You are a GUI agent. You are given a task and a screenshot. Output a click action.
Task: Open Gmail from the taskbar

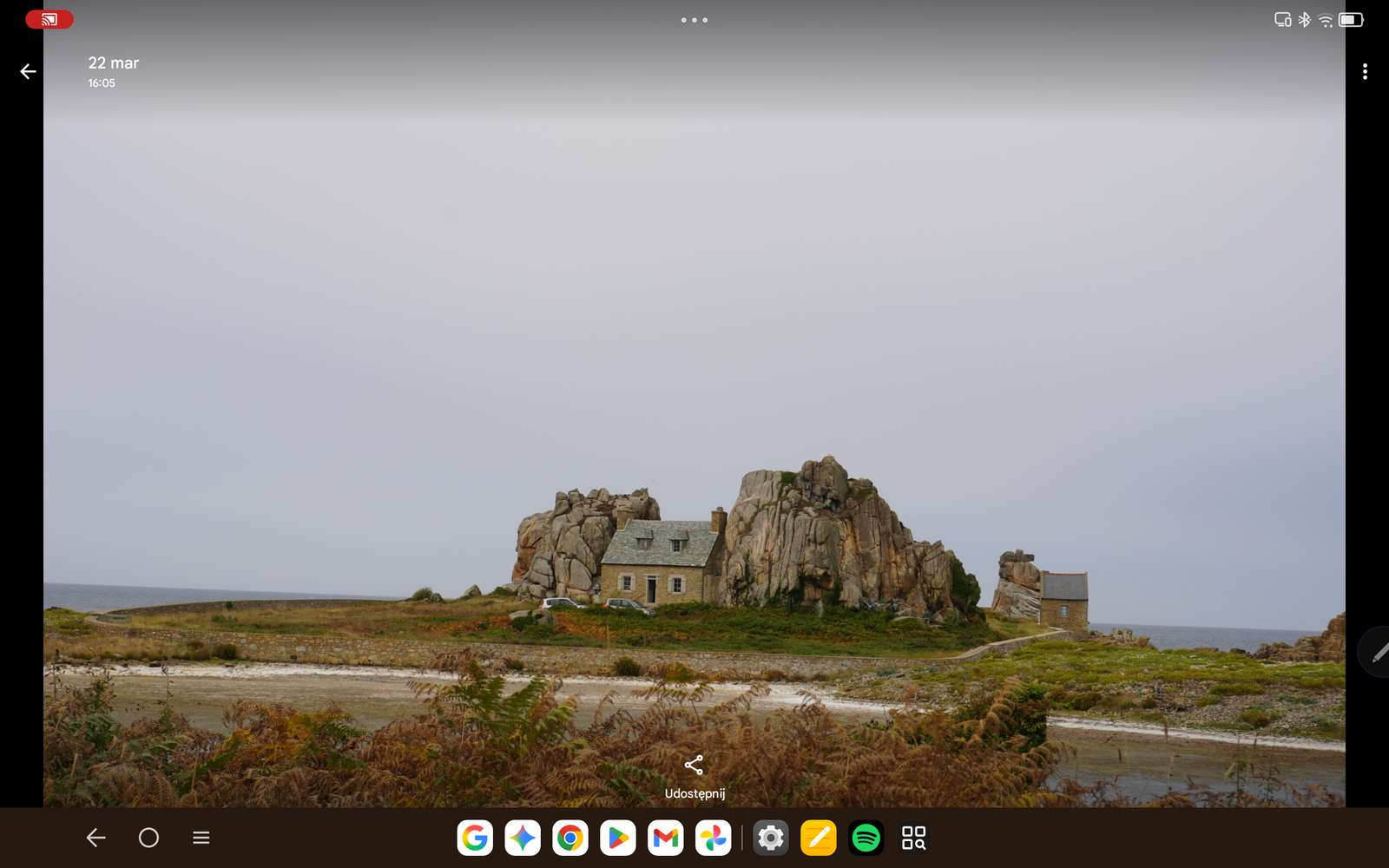[x=666, y=838]
